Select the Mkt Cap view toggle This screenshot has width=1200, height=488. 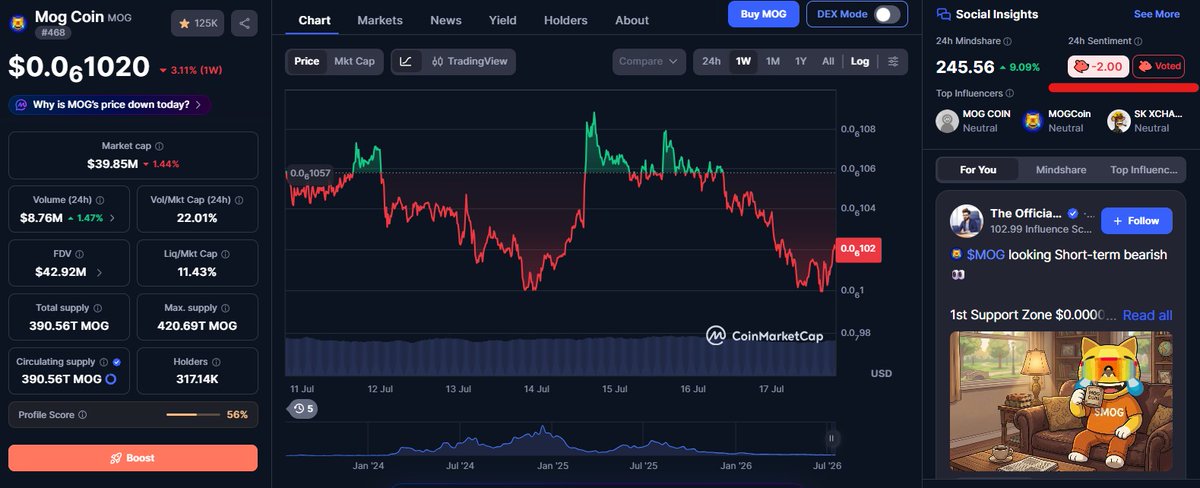(x=354, y=61)
